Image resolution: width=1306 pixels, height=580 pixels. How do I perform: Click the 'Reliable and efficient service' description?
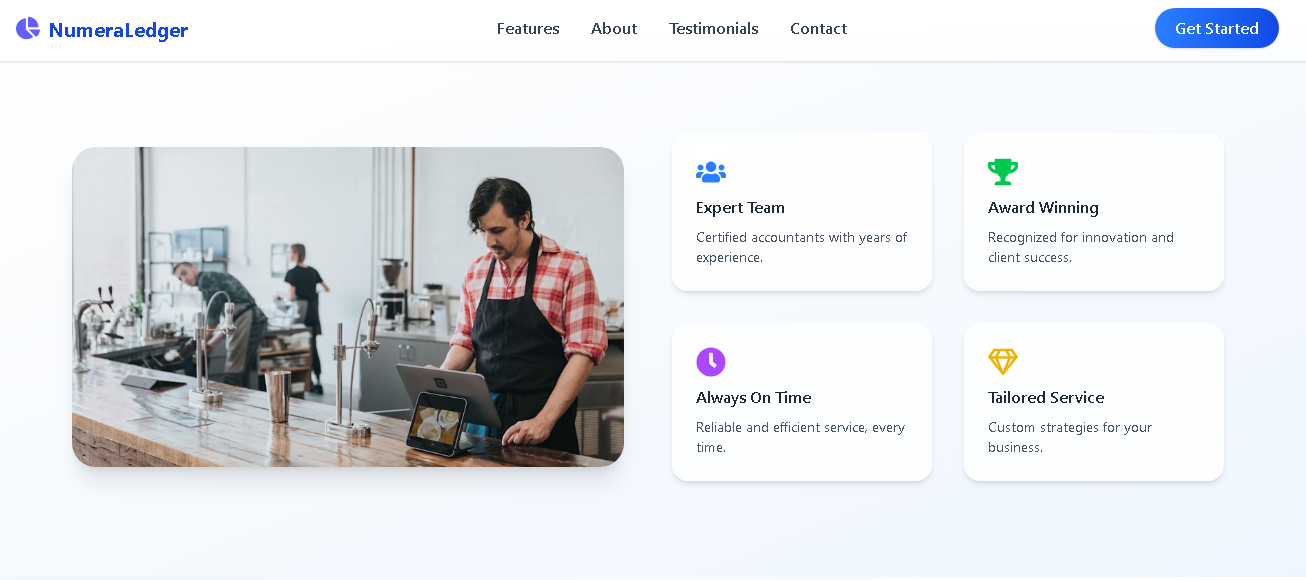pos(800,437)
